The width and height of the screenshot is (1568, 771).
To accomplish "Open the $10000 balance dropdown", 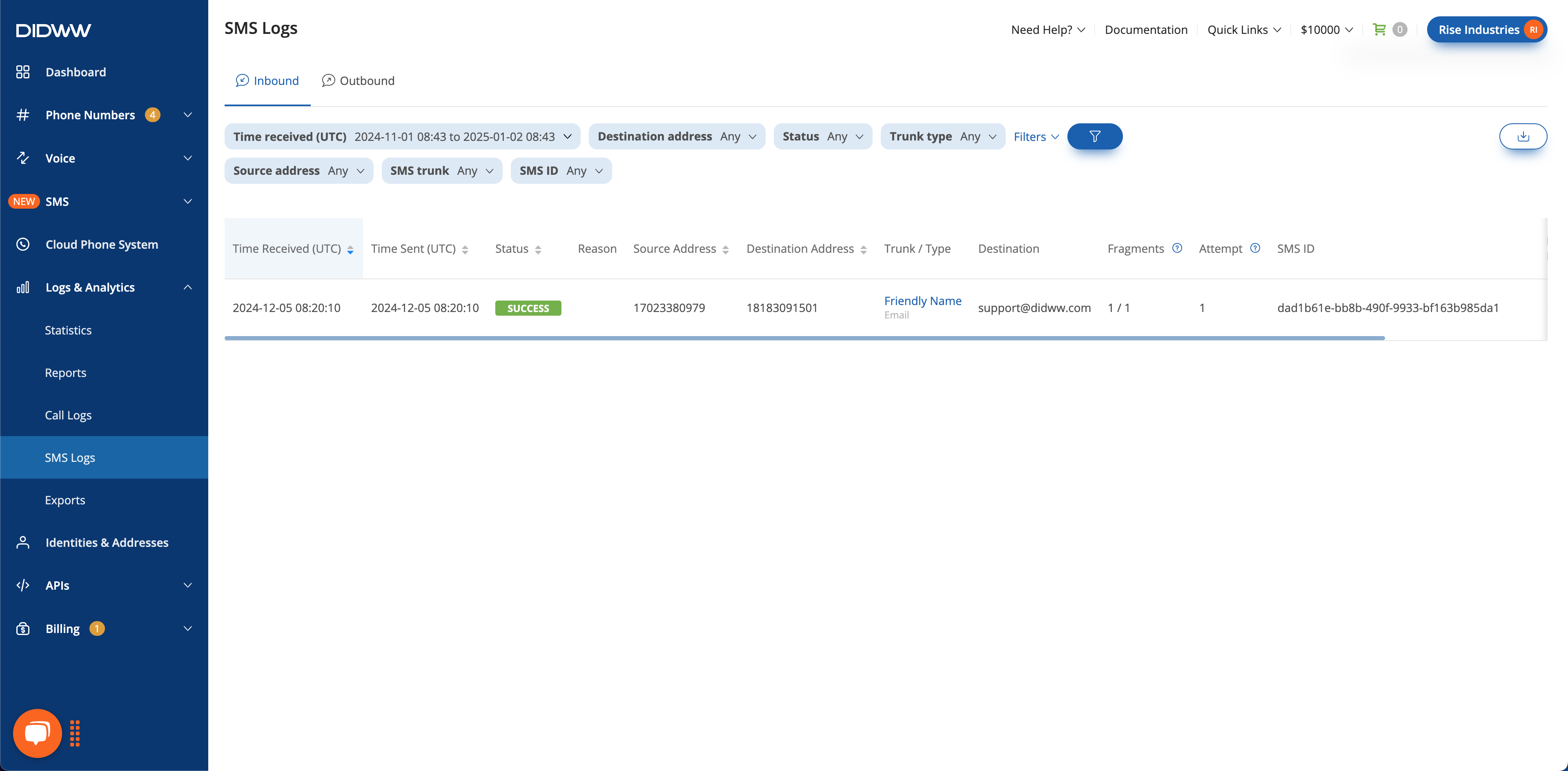I will tap(1327, 29).
